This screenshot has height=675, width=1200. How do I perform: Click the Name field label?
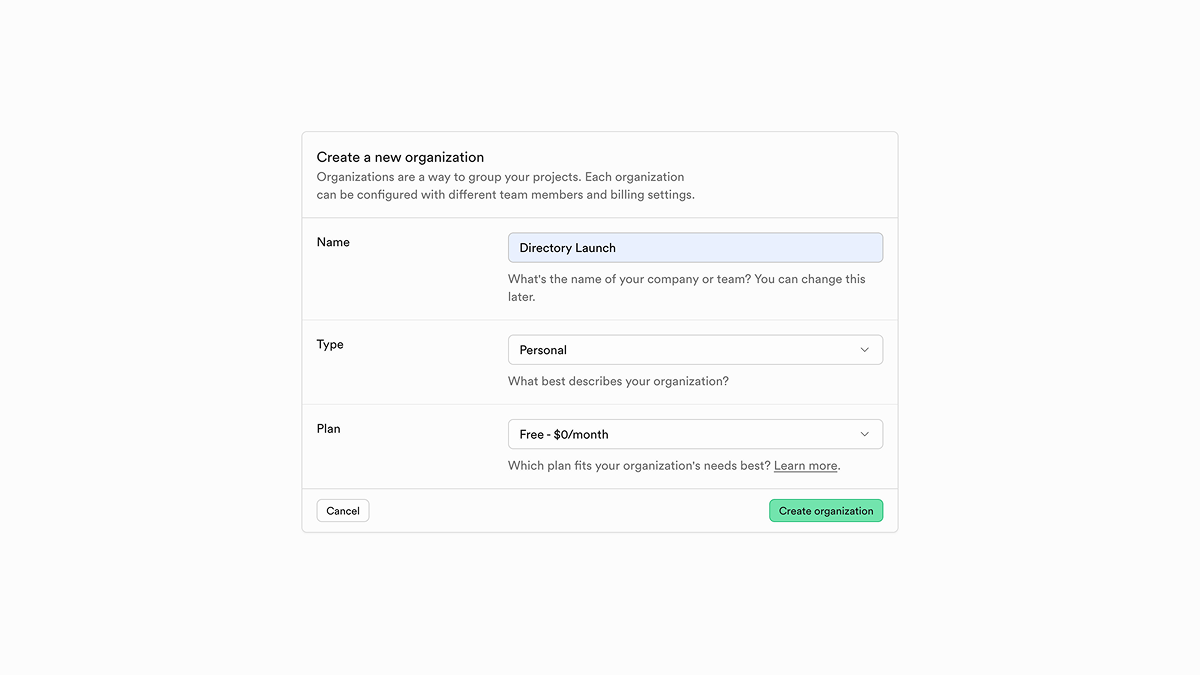[x=333, y=242]
